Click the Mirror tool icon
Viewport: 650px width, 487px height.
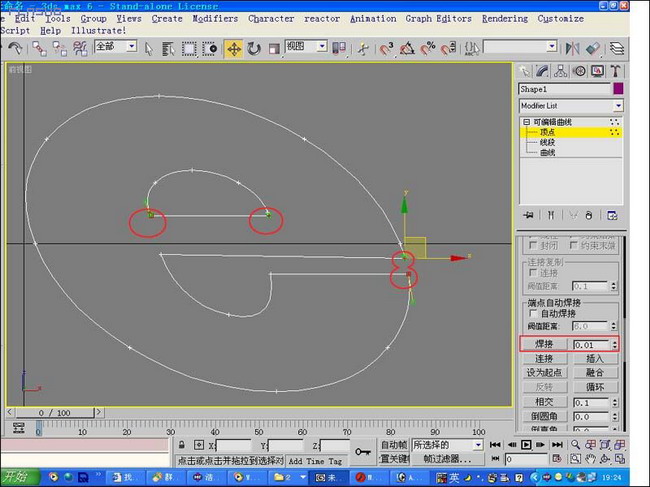572,49
